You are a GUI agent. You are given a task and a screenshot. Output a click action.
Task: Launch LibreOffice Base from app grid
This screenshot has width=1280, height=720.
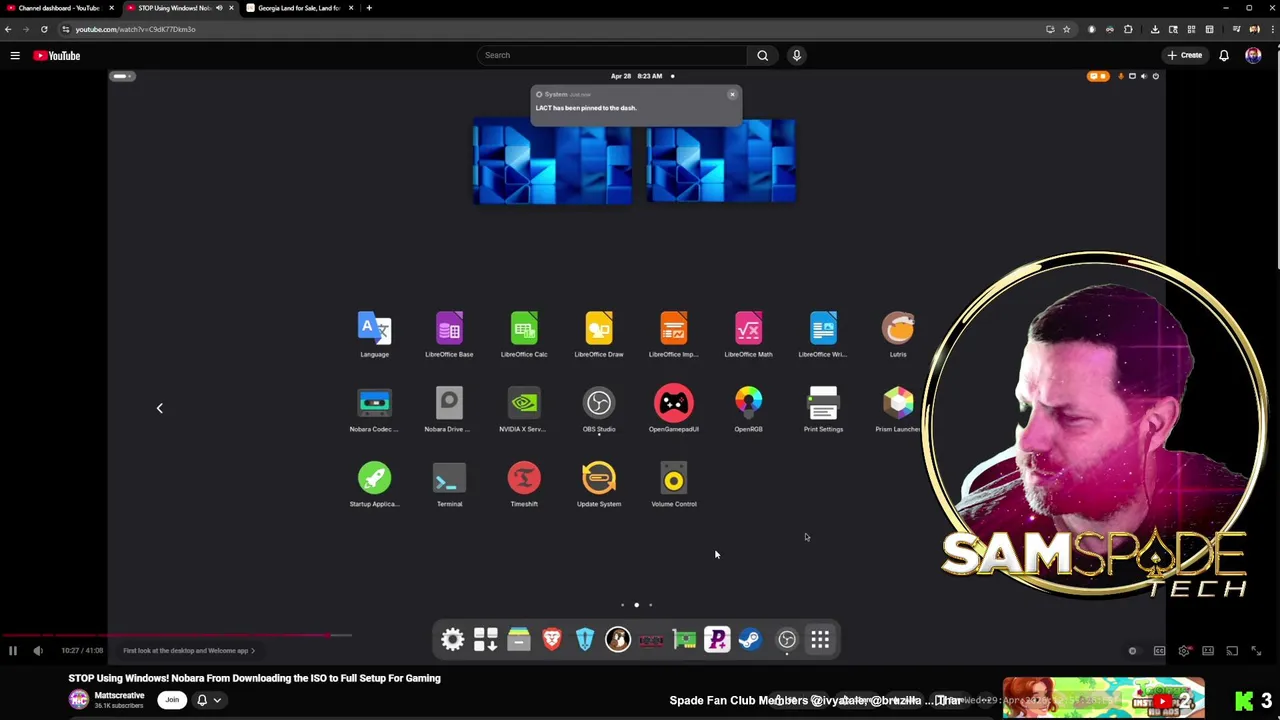pos(449,334)
